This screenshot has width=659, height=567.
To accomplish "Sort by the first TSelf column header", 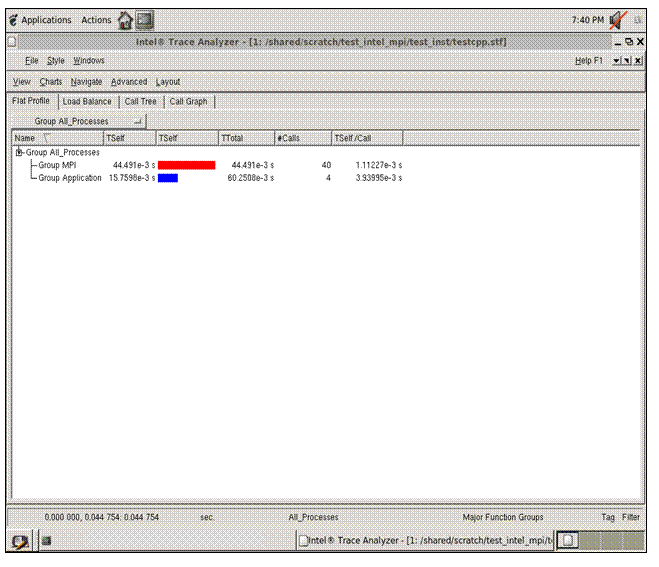I will click(130, 138).
